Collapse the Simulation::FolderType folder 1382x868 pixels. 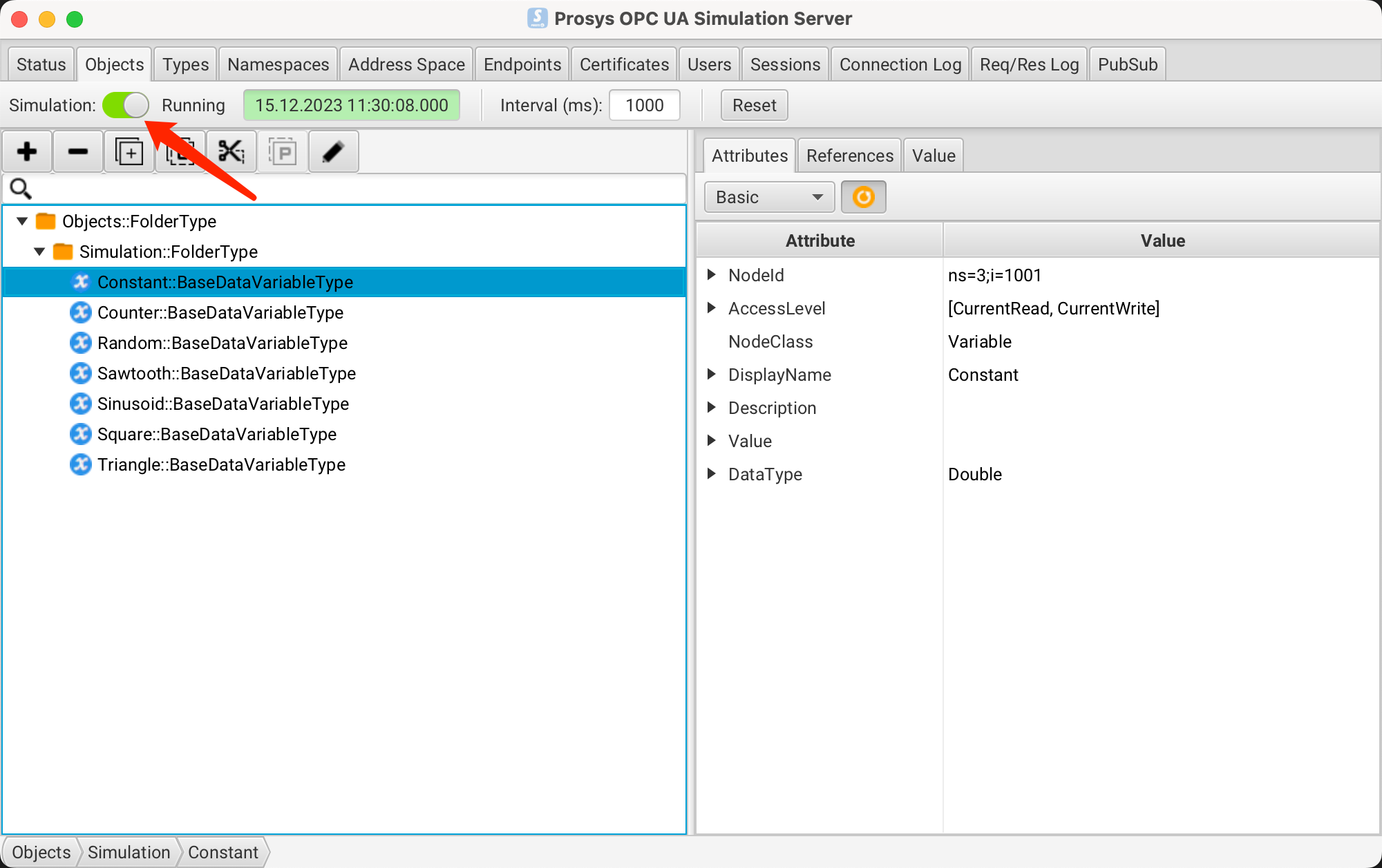click(39, 252)
